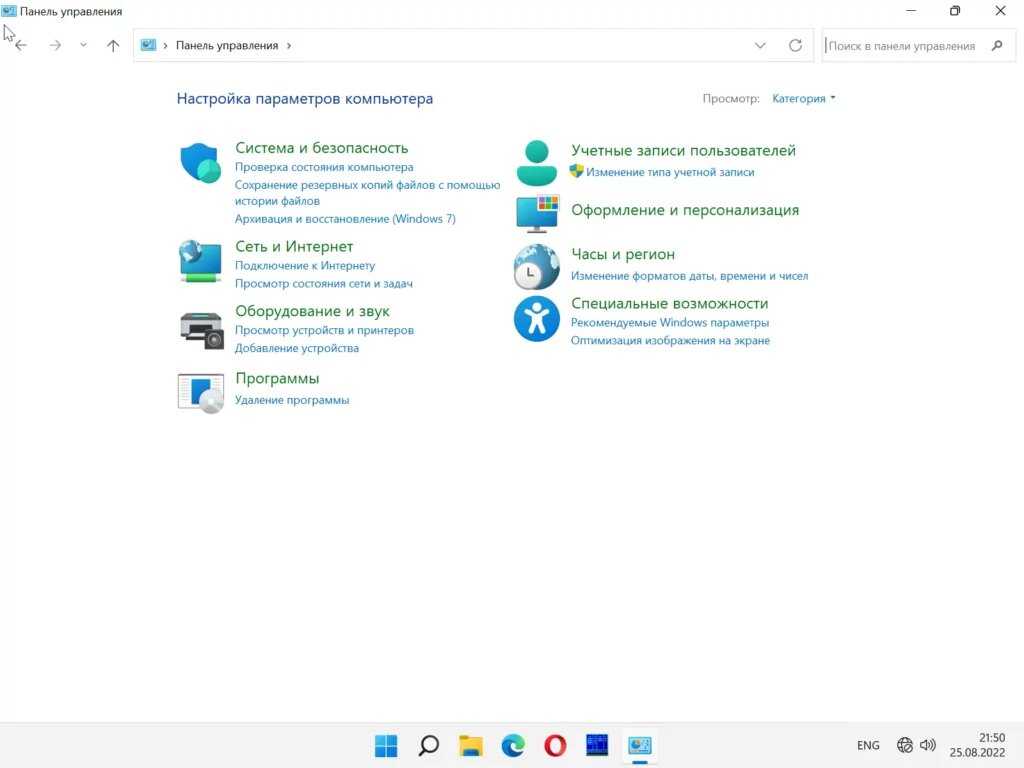
Task: Click the Clock and Region icon
Action: click(536, 266)
